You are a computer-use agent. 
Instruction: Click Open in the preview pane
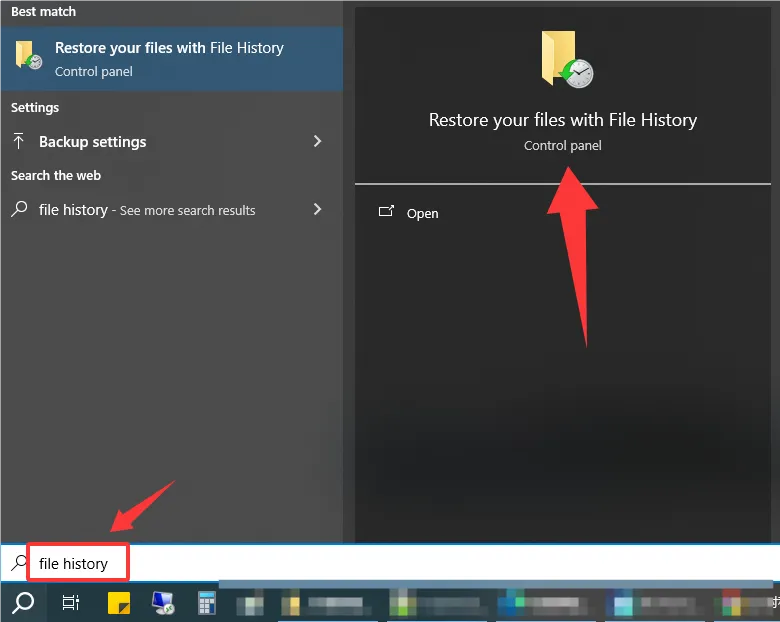coord(422,213)
